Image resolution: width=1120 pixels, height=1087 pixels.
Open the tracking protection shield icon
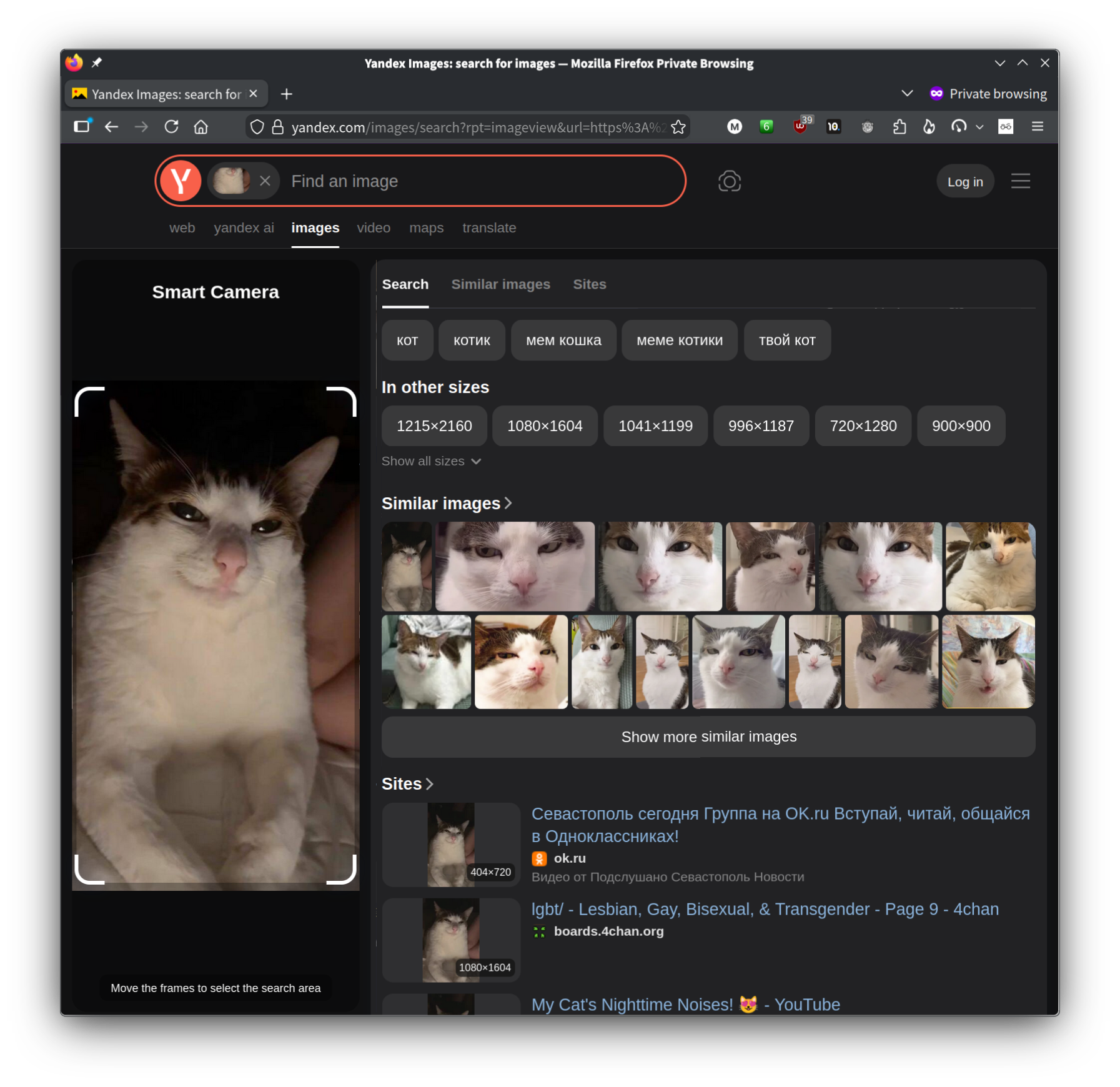coord(257,127)
